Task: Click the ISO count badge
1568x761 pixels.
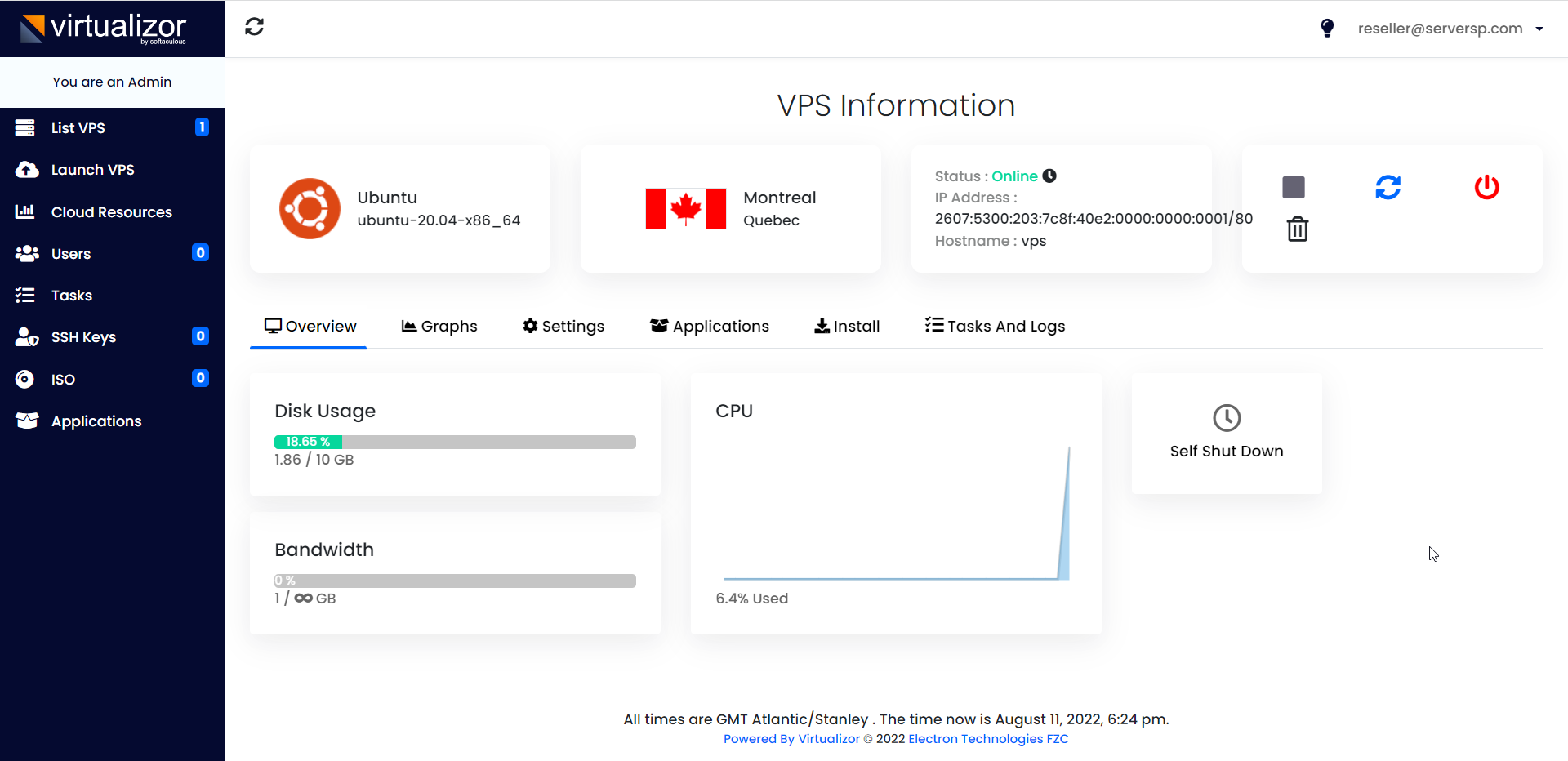Action: 200,378
